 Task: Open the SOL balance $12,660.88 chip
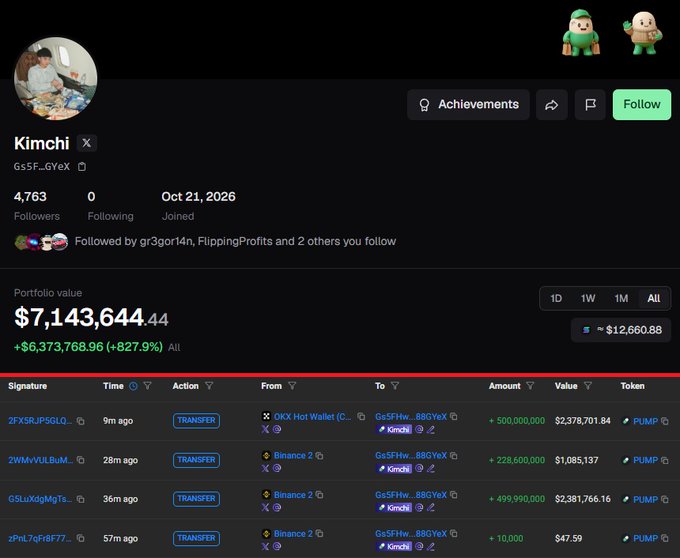point(621,330)
